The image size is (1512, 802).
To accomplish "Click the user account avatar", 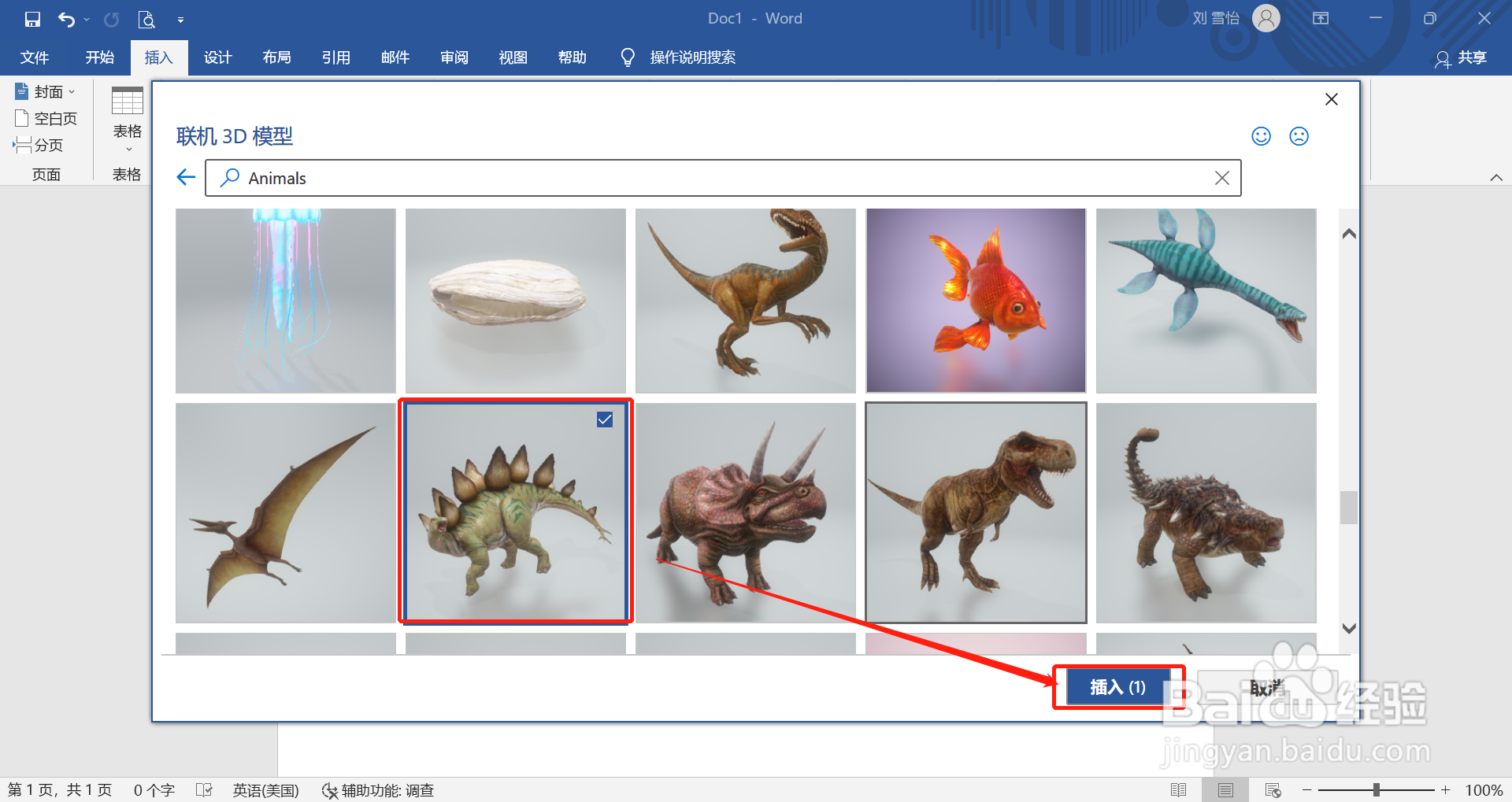I will [1266, 18].
